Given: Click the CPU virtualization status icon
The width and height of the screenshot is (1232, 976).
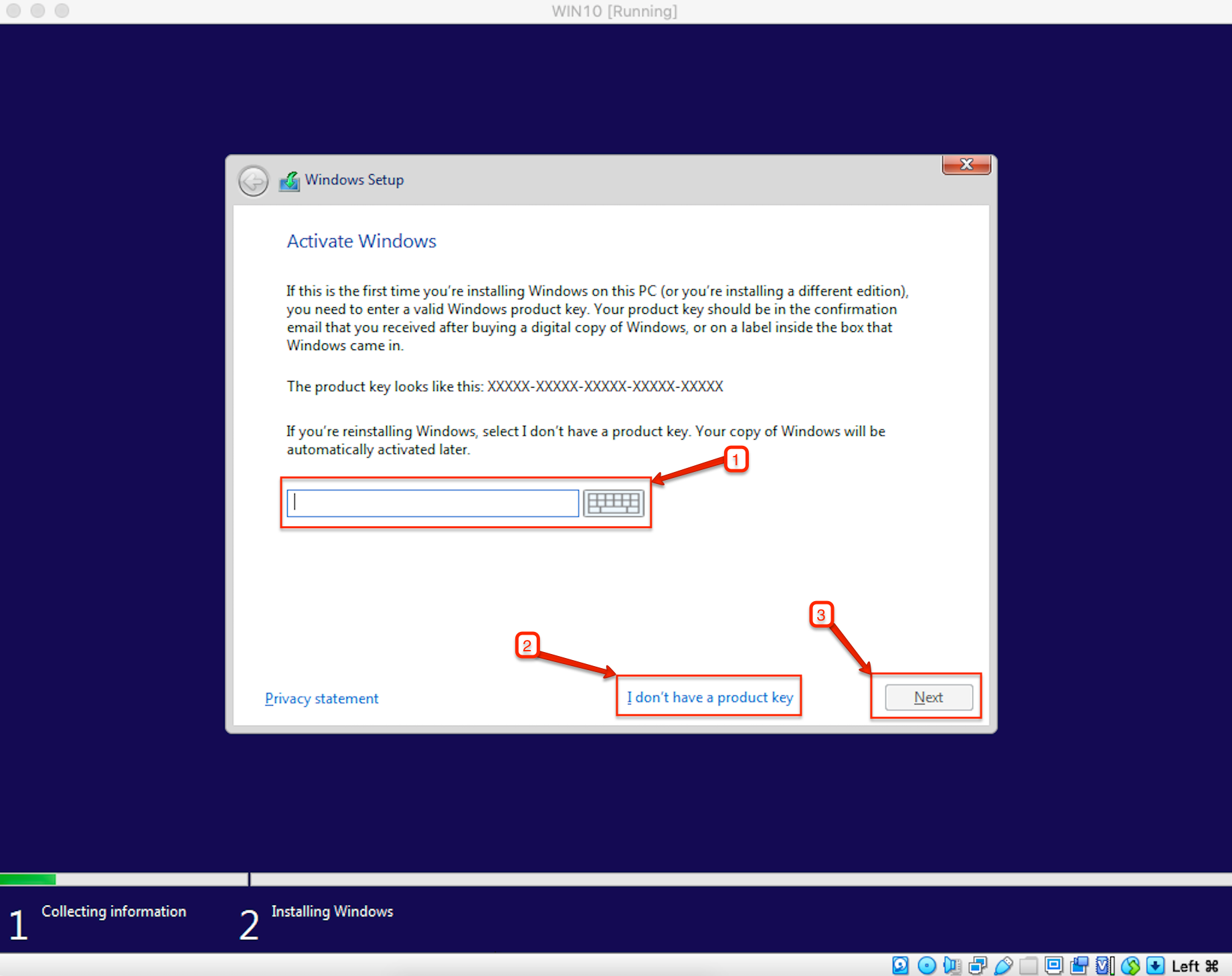Looking at the screenshot, I should click(x=1104, y=965).
